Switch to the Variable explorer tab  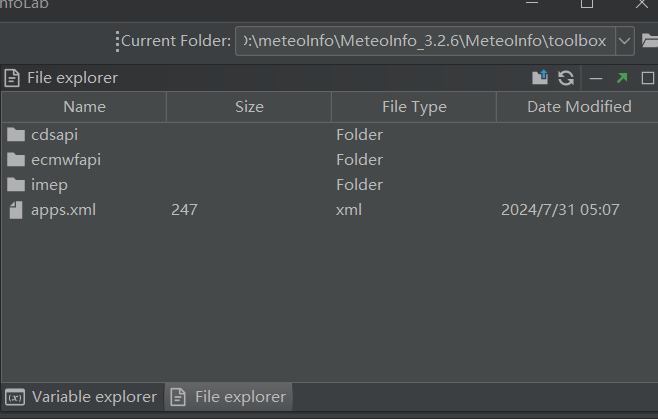tap(82, 397)
